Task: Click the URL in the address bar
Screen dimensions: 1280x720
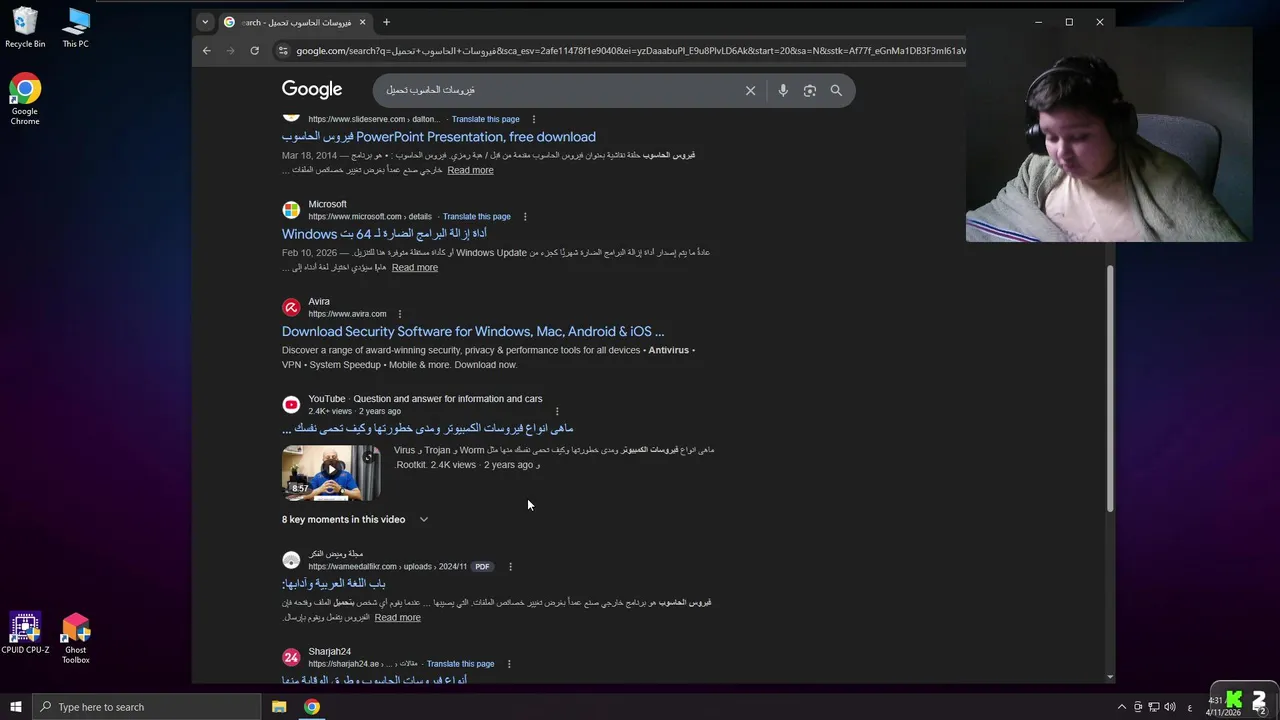Action: pos(630,51)
